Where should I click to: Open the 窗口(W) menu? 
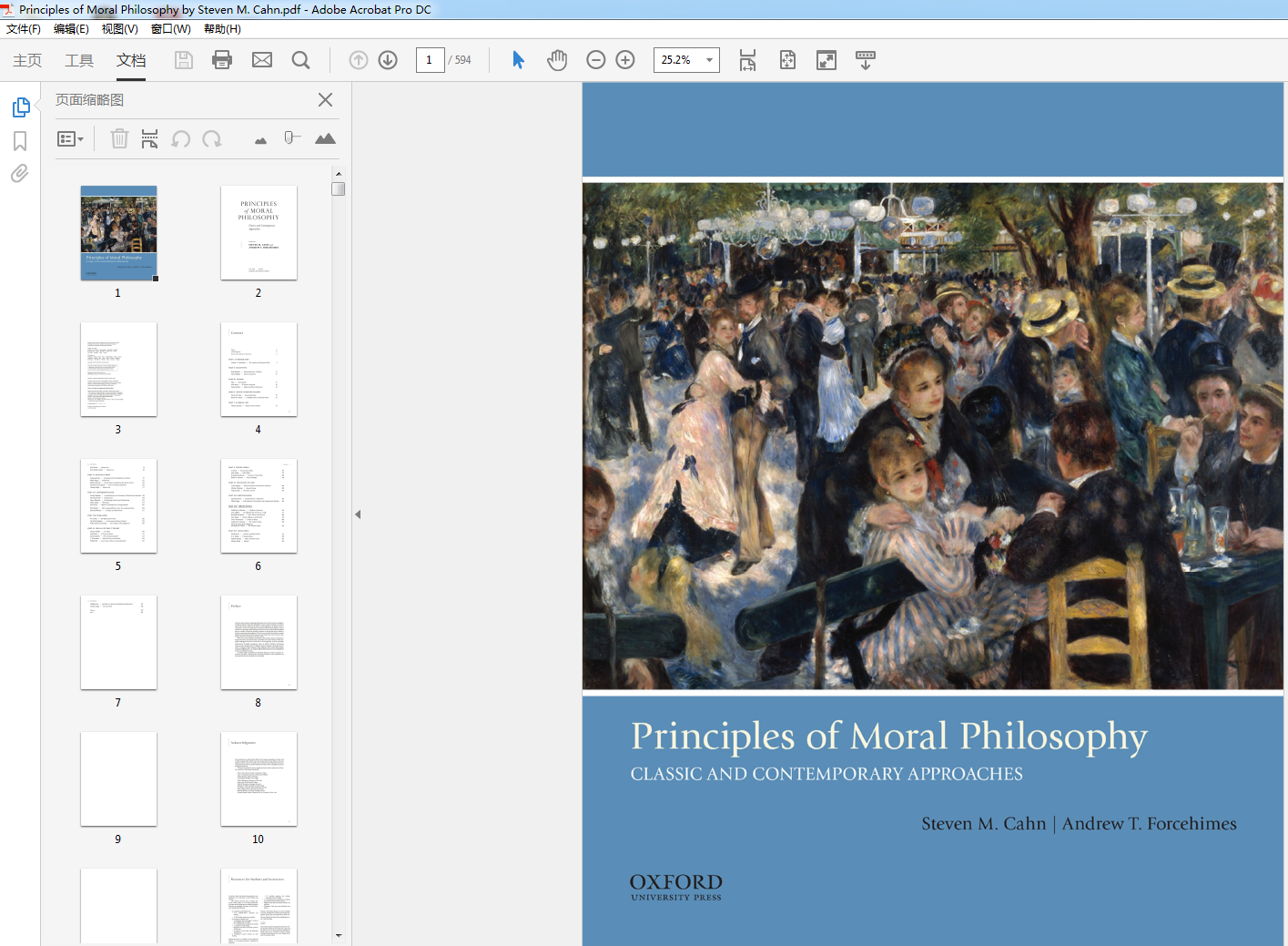171,29
